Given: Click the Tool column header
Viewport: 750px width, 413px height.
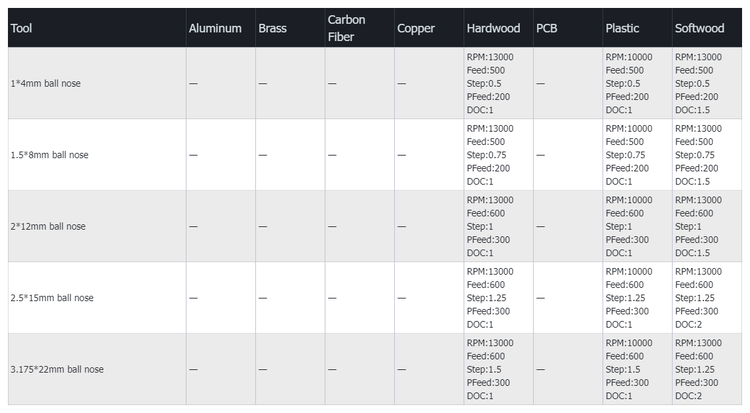Looking at the screenshot, I should coord(21,28).
